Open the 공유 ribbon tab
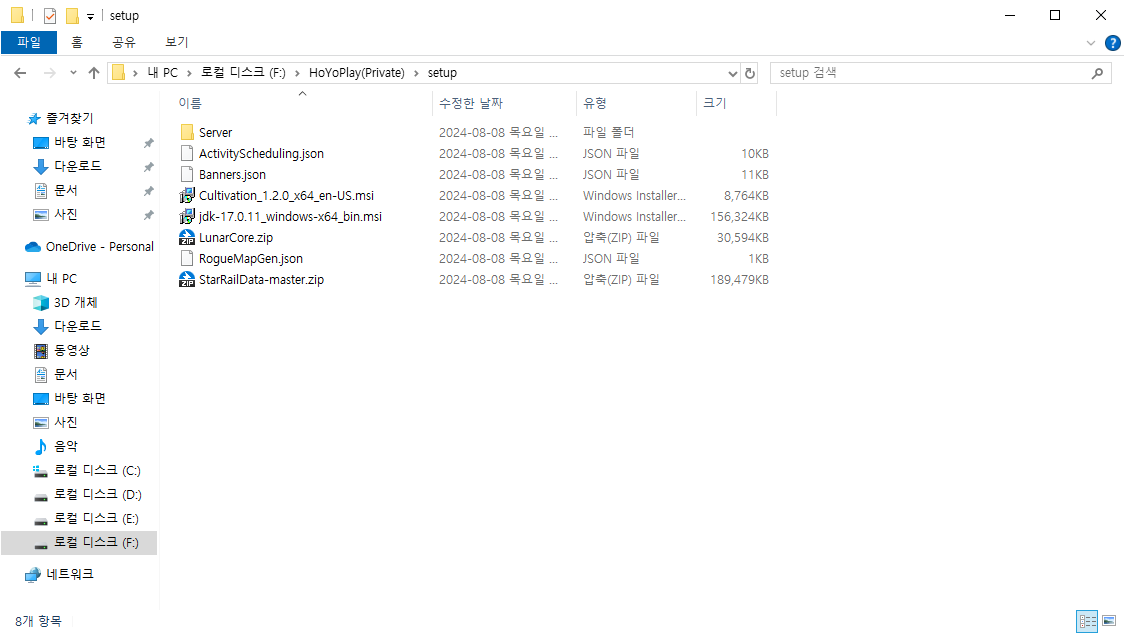 [123, 42]
